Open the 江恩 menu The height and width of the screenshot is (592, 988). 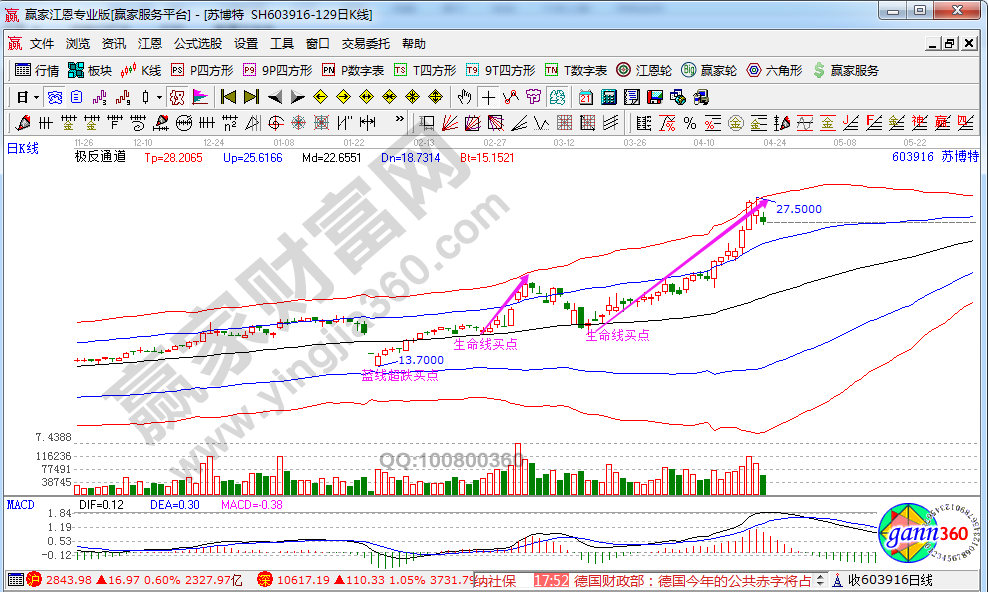150,43
